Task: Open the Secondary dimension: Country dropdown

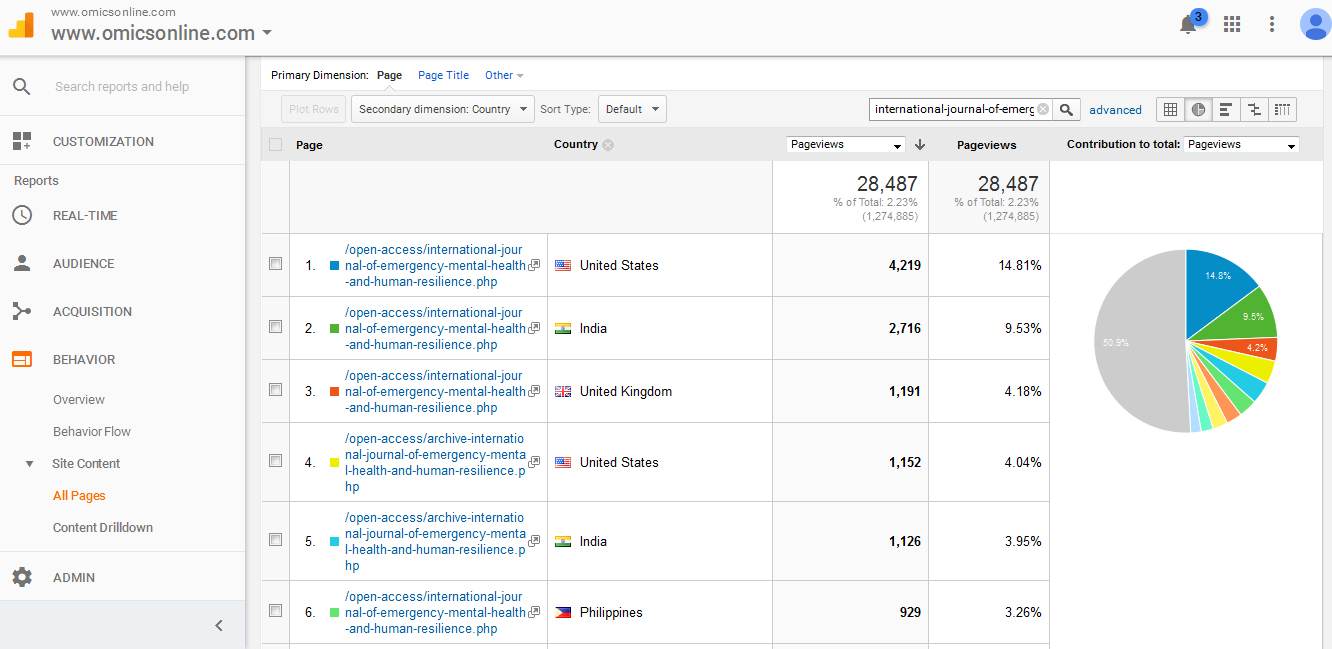Action: pyautogui.click(x=443, y=109)
